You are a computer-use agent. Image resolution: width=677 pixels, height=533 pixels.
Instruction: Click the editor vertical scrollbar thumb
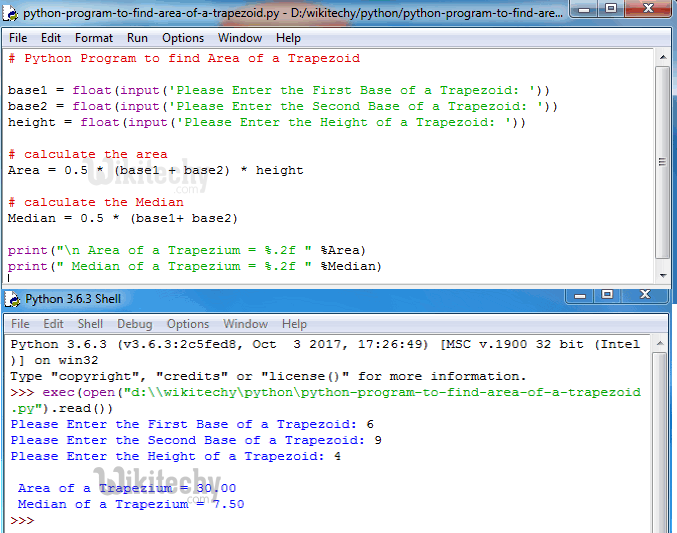(662, 162)
